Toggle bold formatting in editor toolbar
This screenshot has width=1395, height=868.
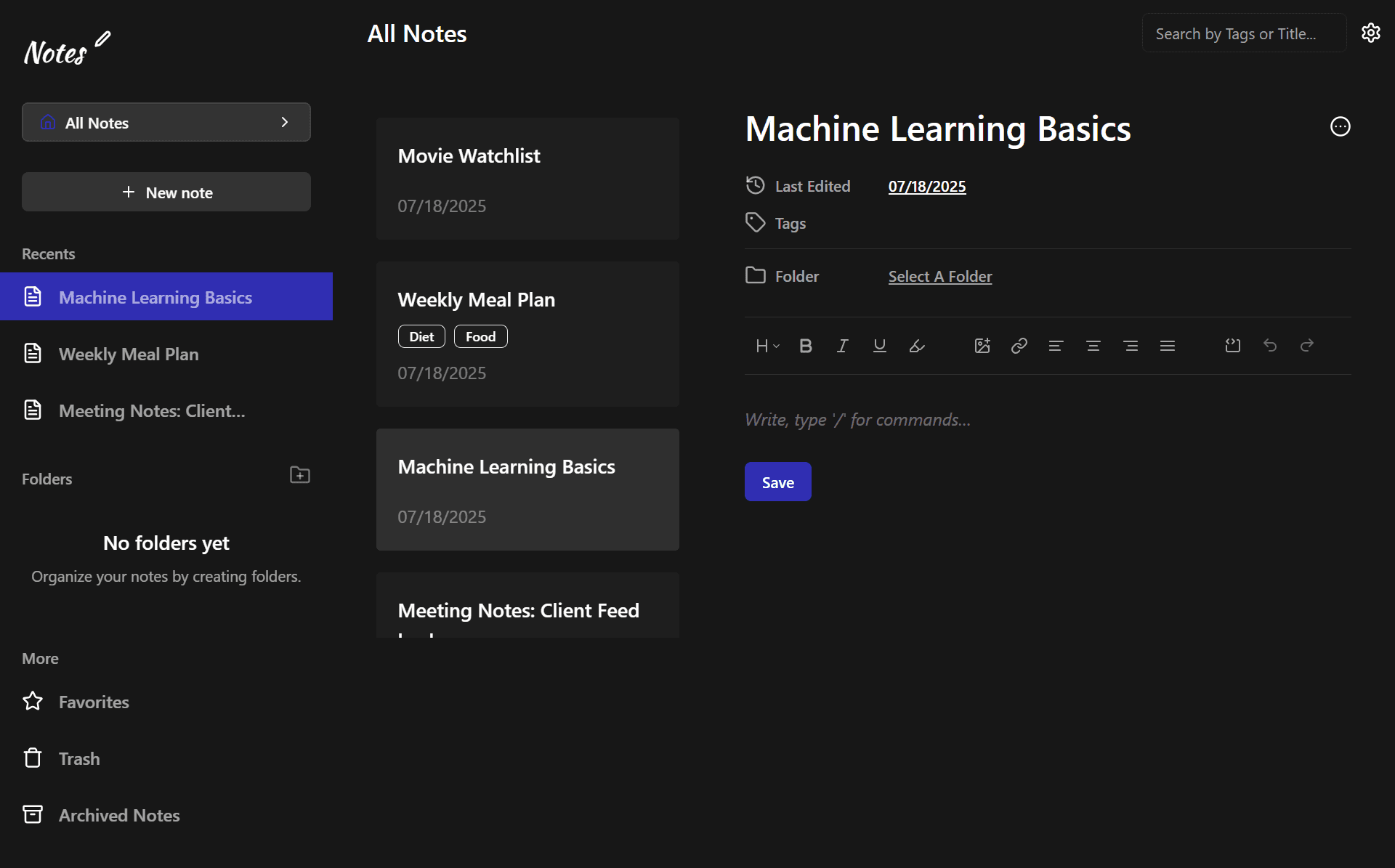coord(805,346)
